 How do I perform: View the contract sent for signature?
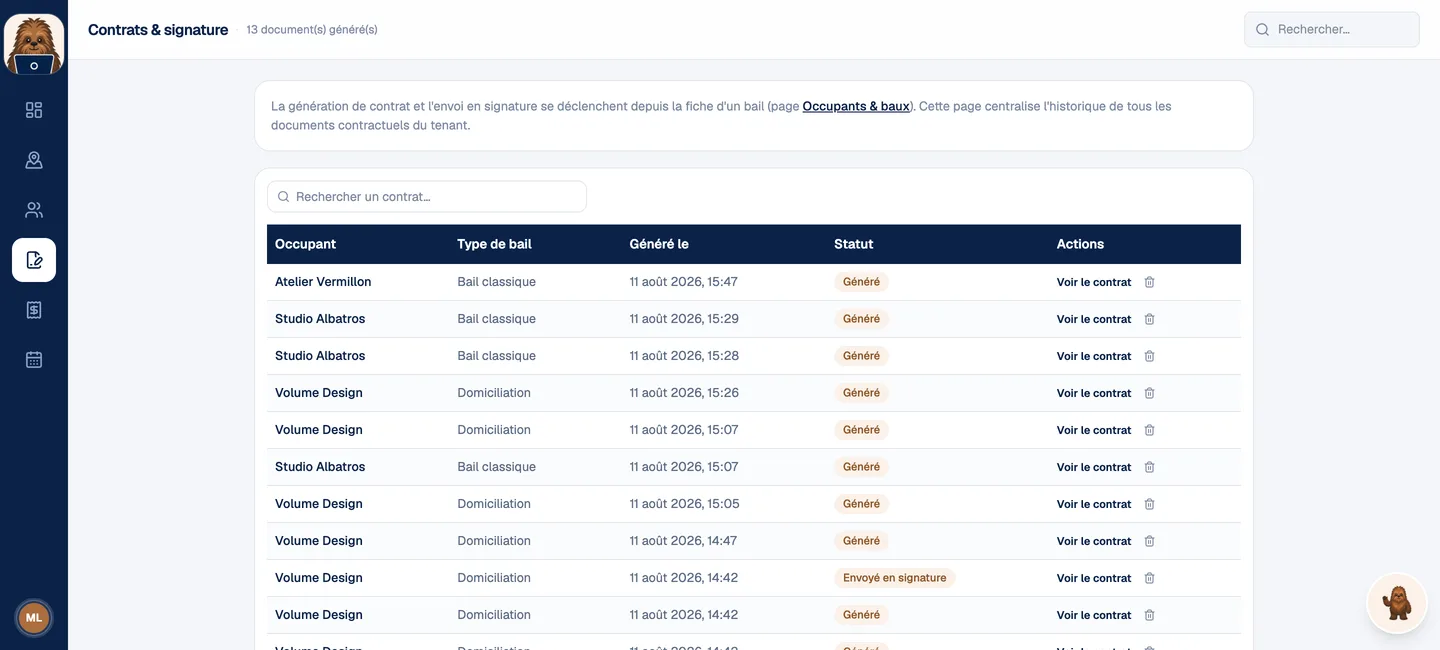click(x=1094, y=578)
